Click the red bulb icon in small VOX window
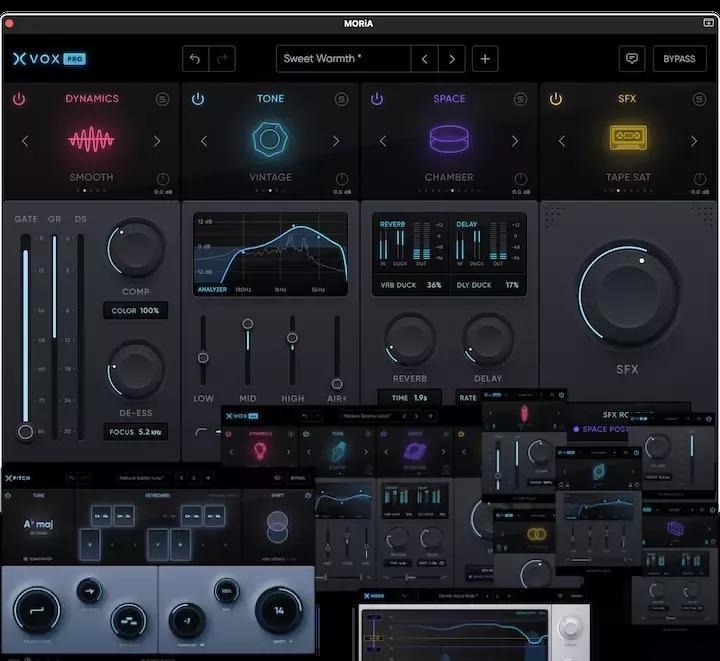Image resolution: width=720 pixels, height=661 pixels. click(x=260, y=451)
